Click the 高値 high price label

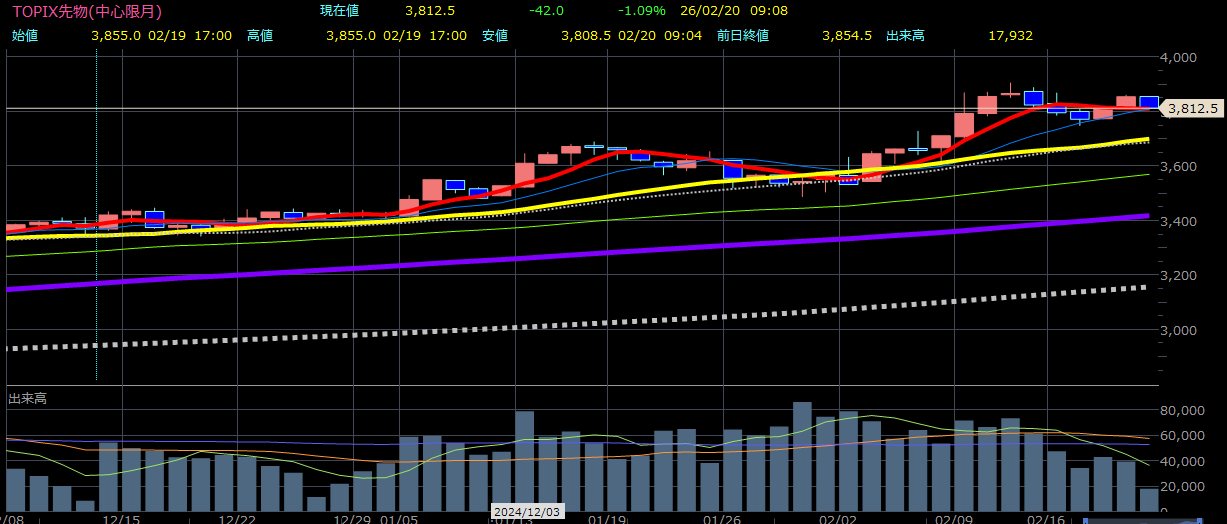(259, 35)
